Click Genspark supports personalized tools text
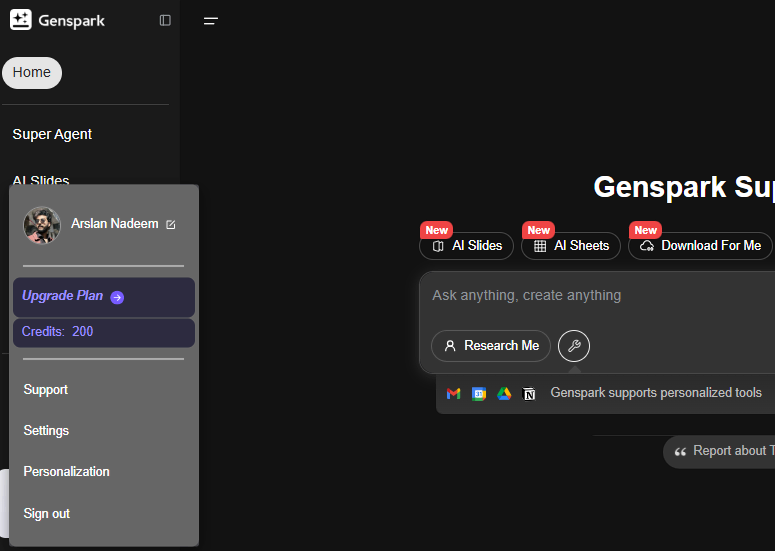Viewport: 775px width, 551px height. coord(656,393)
